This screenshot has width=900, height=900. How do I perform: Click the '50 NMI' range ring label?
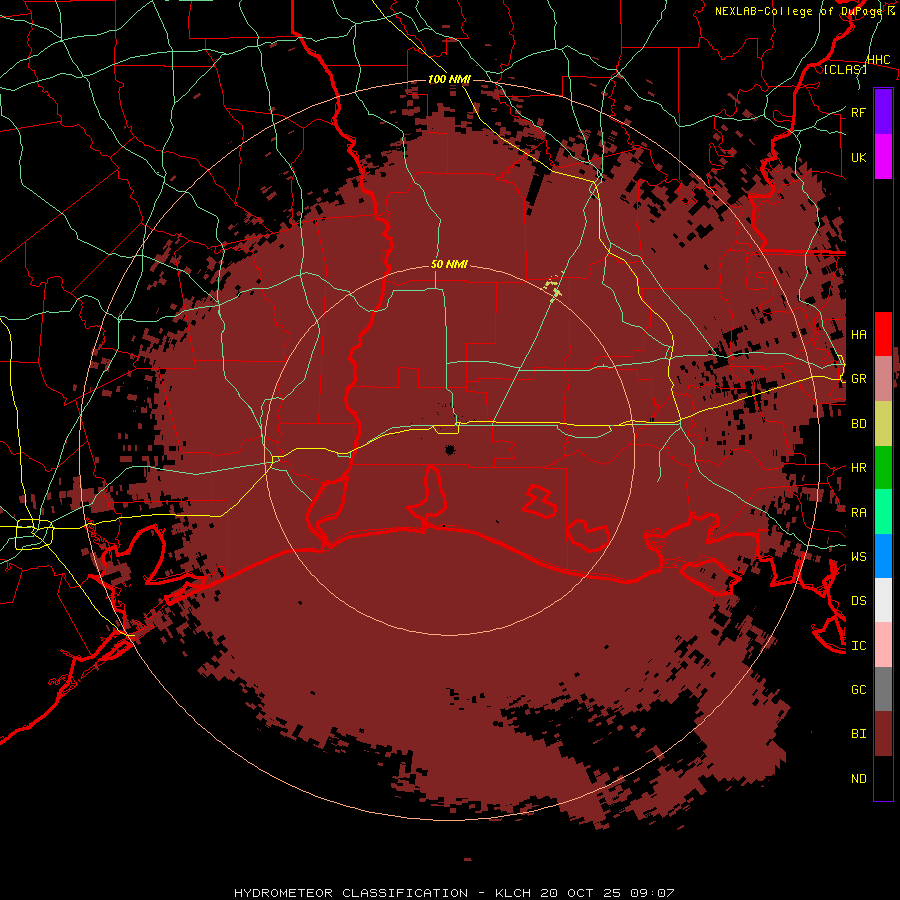tap(449, 264)
